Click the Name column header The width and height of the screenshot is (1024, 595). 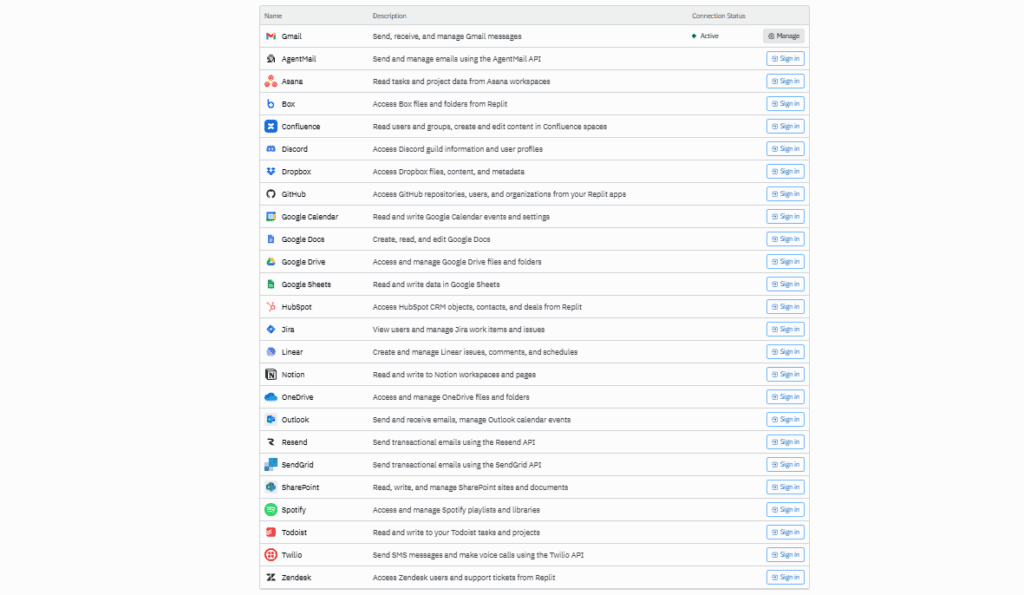(x=273, y=16)
